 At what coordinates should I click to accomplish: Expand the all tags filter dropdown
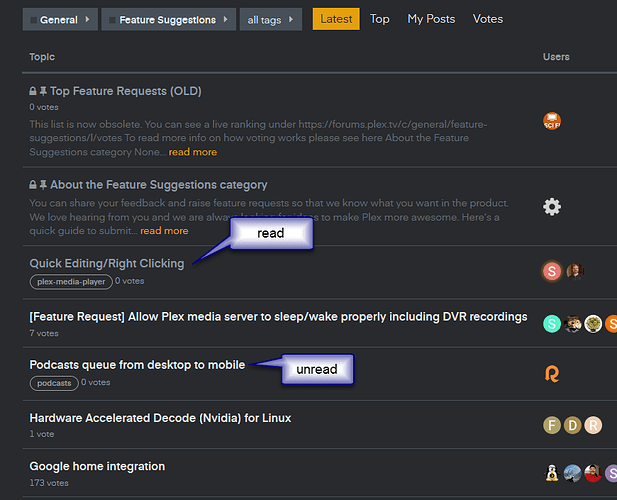[271, 19]
